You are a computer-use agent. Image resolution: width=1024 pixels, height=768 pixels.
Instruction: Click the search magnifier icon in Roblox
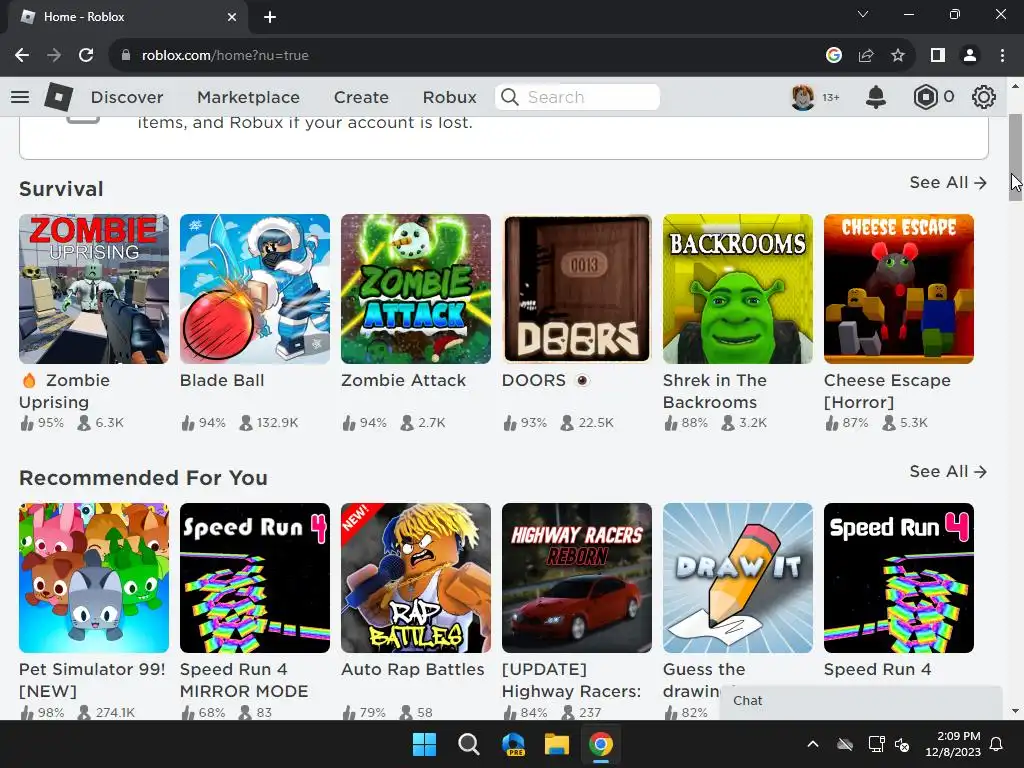510,97
